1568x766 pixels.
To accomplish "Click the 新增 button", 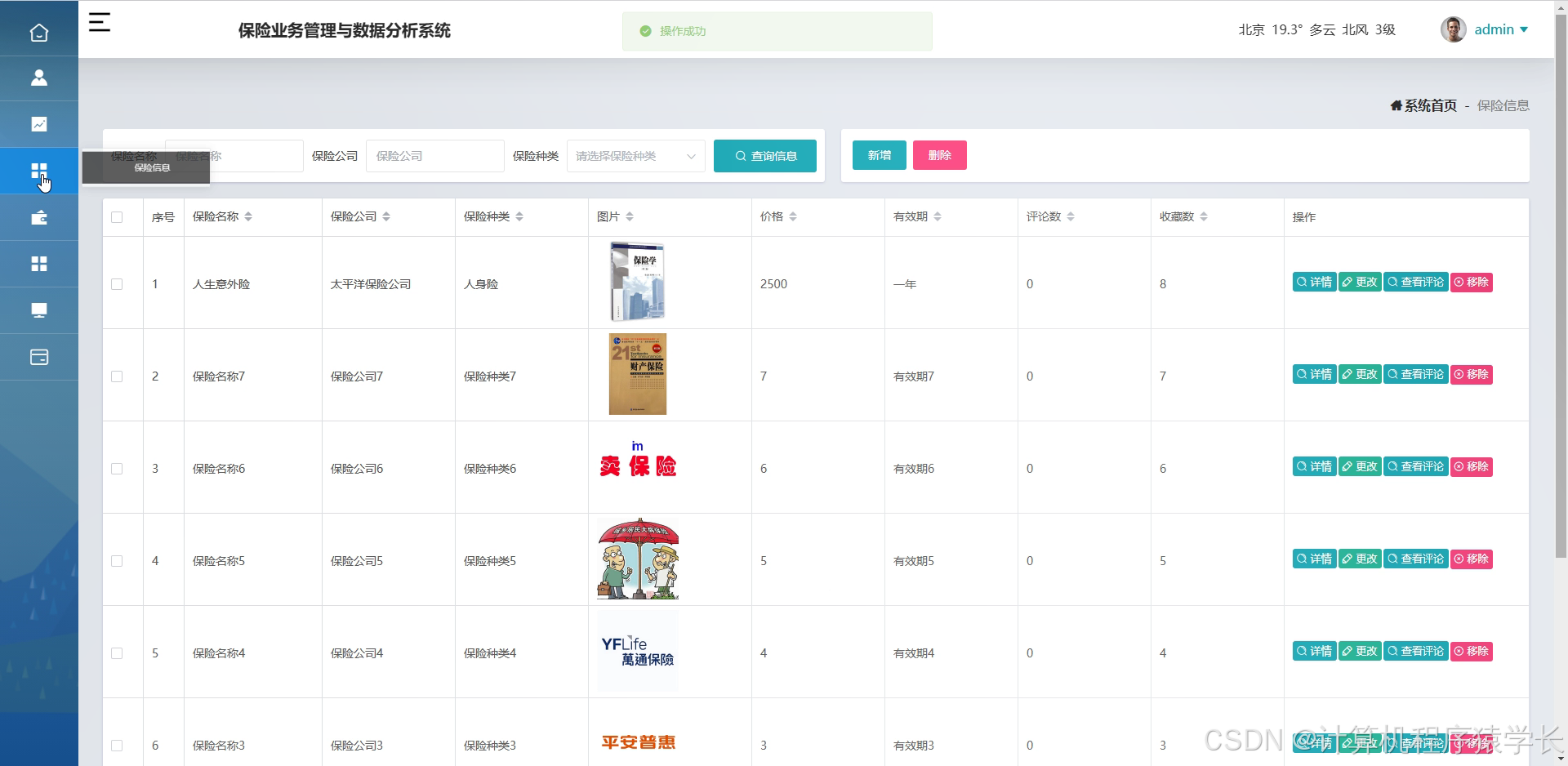I will coord(880,155).
